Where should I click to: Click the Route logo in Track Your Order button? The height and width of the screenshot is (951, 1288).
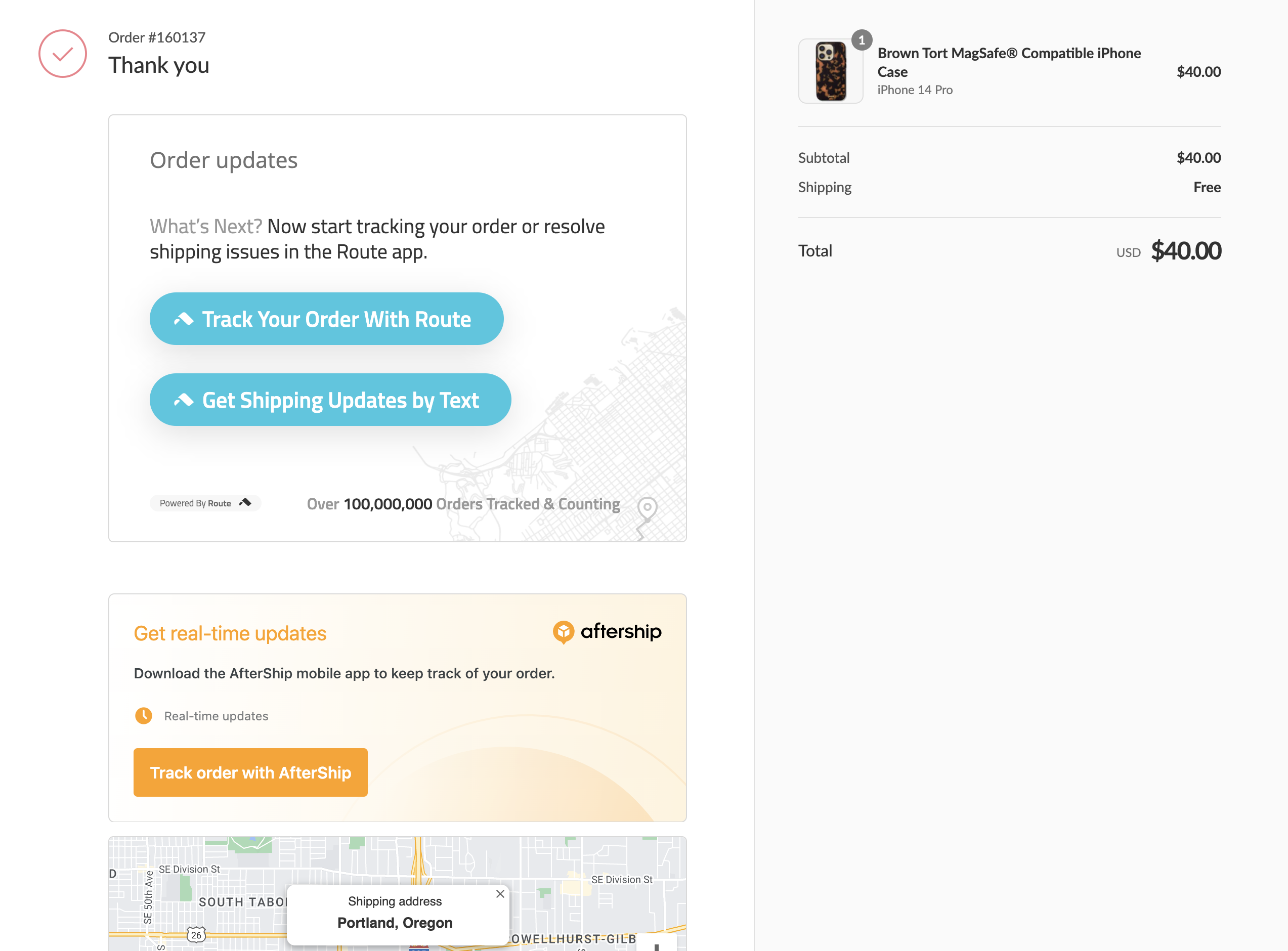click(x=184, y=319)
